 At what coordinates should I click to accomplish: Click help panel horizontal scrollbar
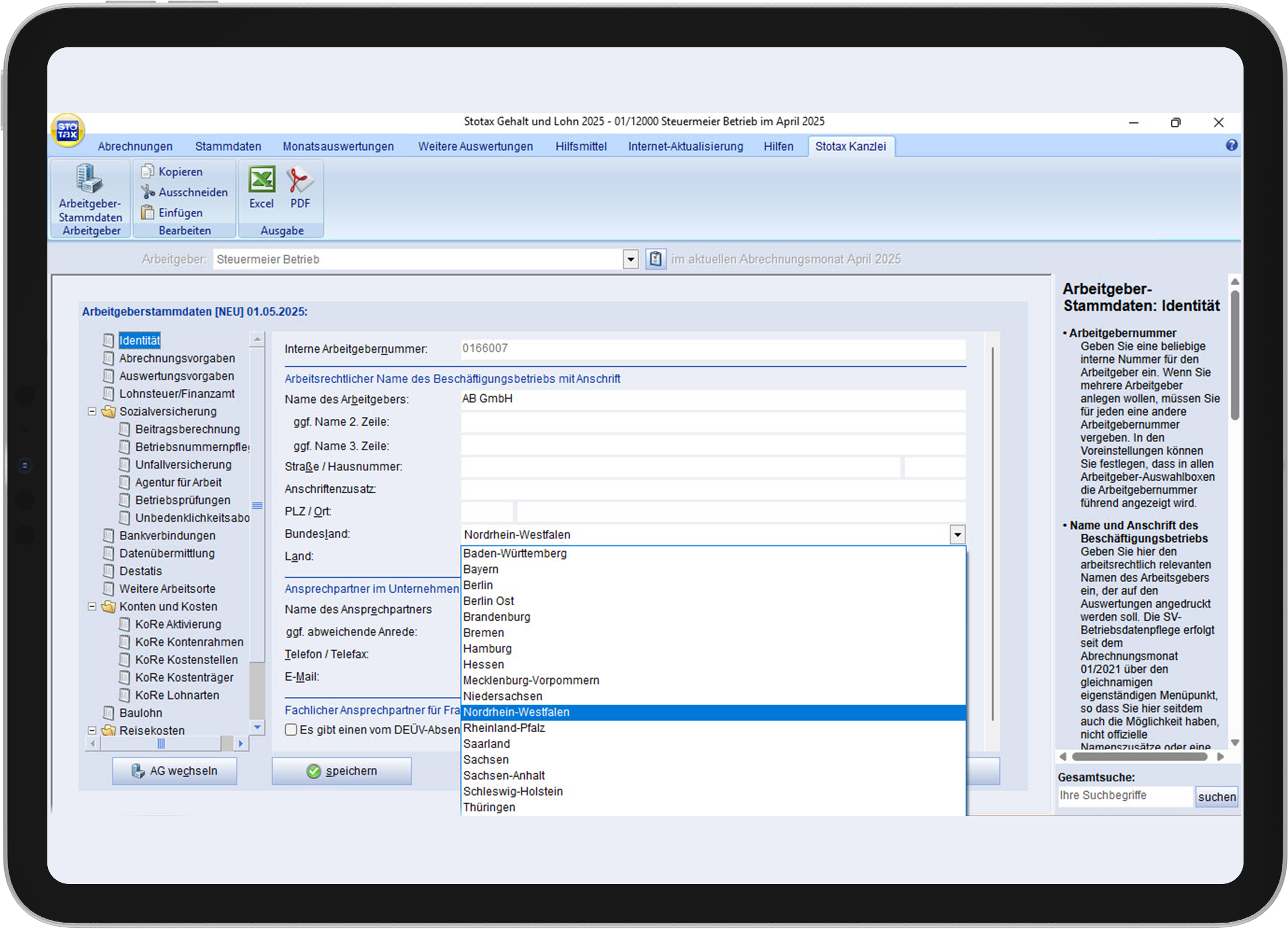pos(1139,757)
